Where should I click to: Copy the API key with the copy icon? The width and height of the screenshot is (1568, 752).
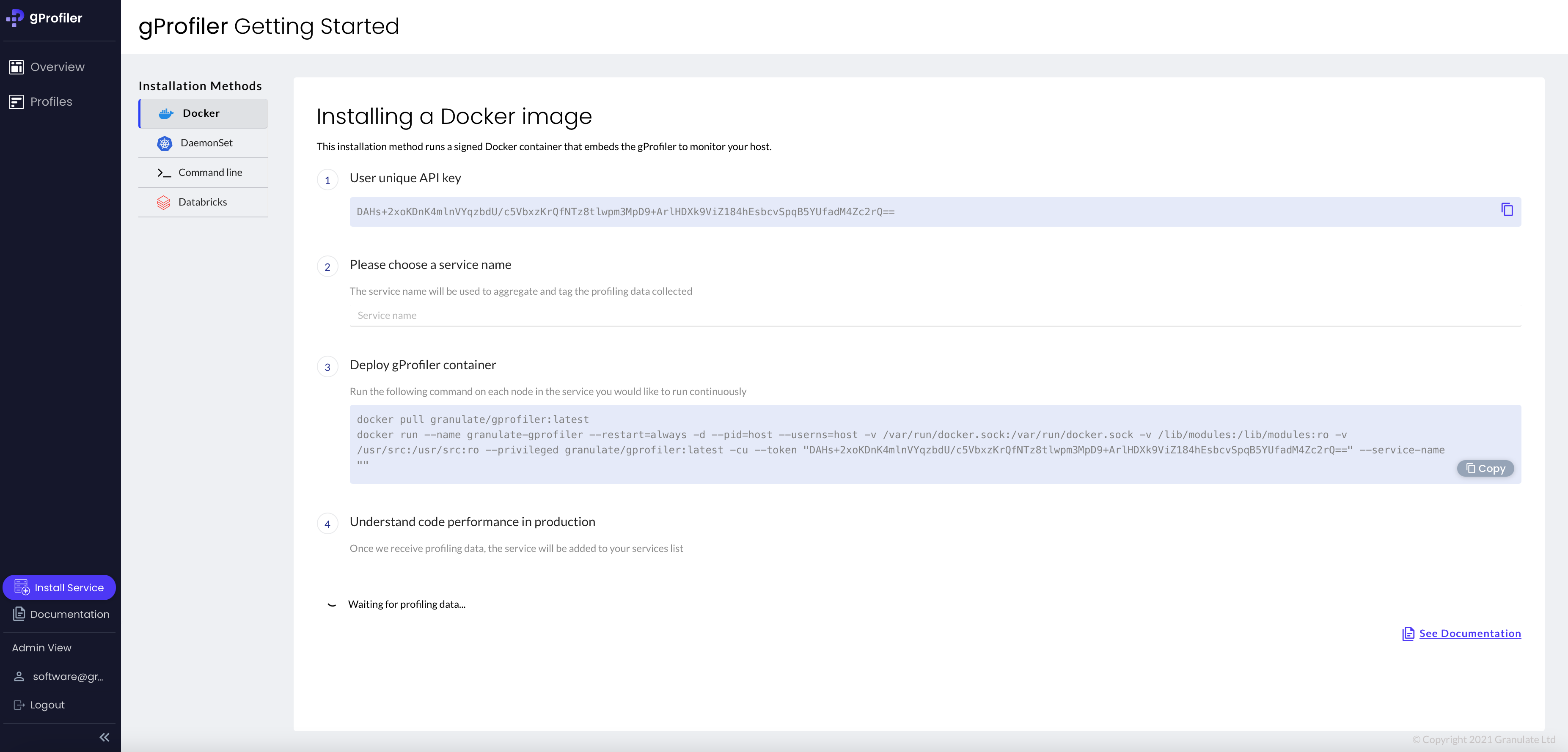point(1507,210)
